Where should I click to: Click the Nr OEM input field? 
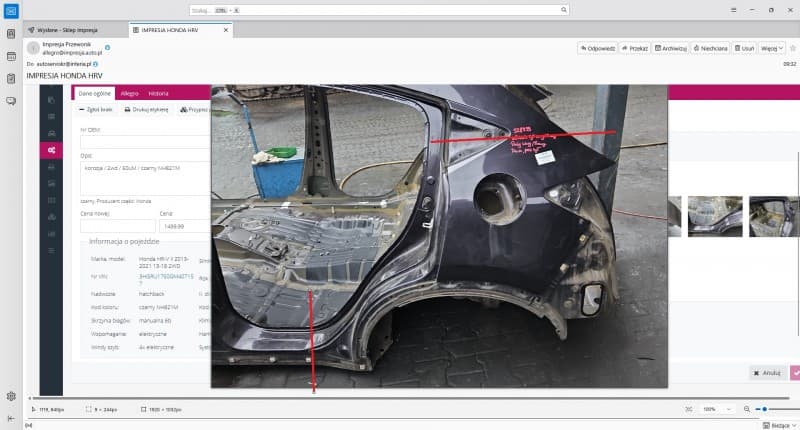click(x=145, y=142)
